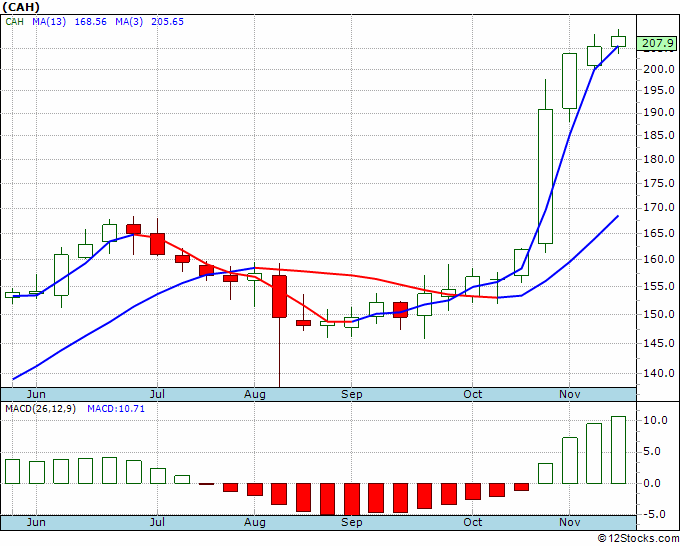Click Jul on the price chart date axis

[x=157, y=394]
